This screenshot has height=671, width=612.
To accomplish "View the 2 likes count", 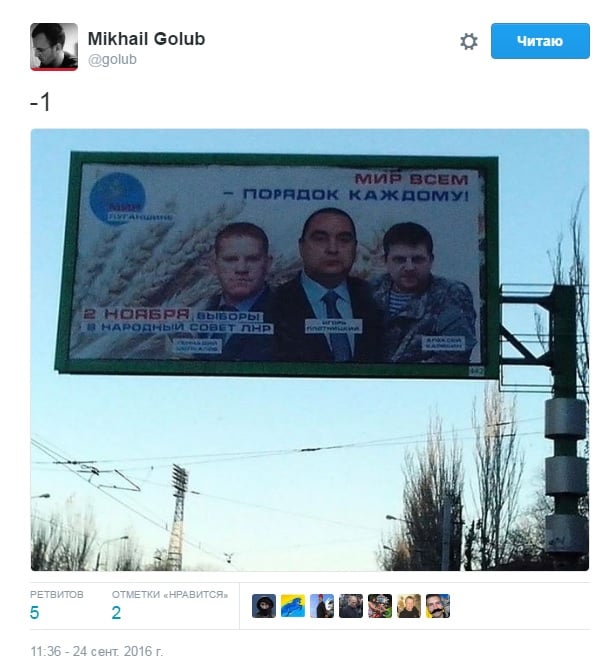I will tap(116, 612).
